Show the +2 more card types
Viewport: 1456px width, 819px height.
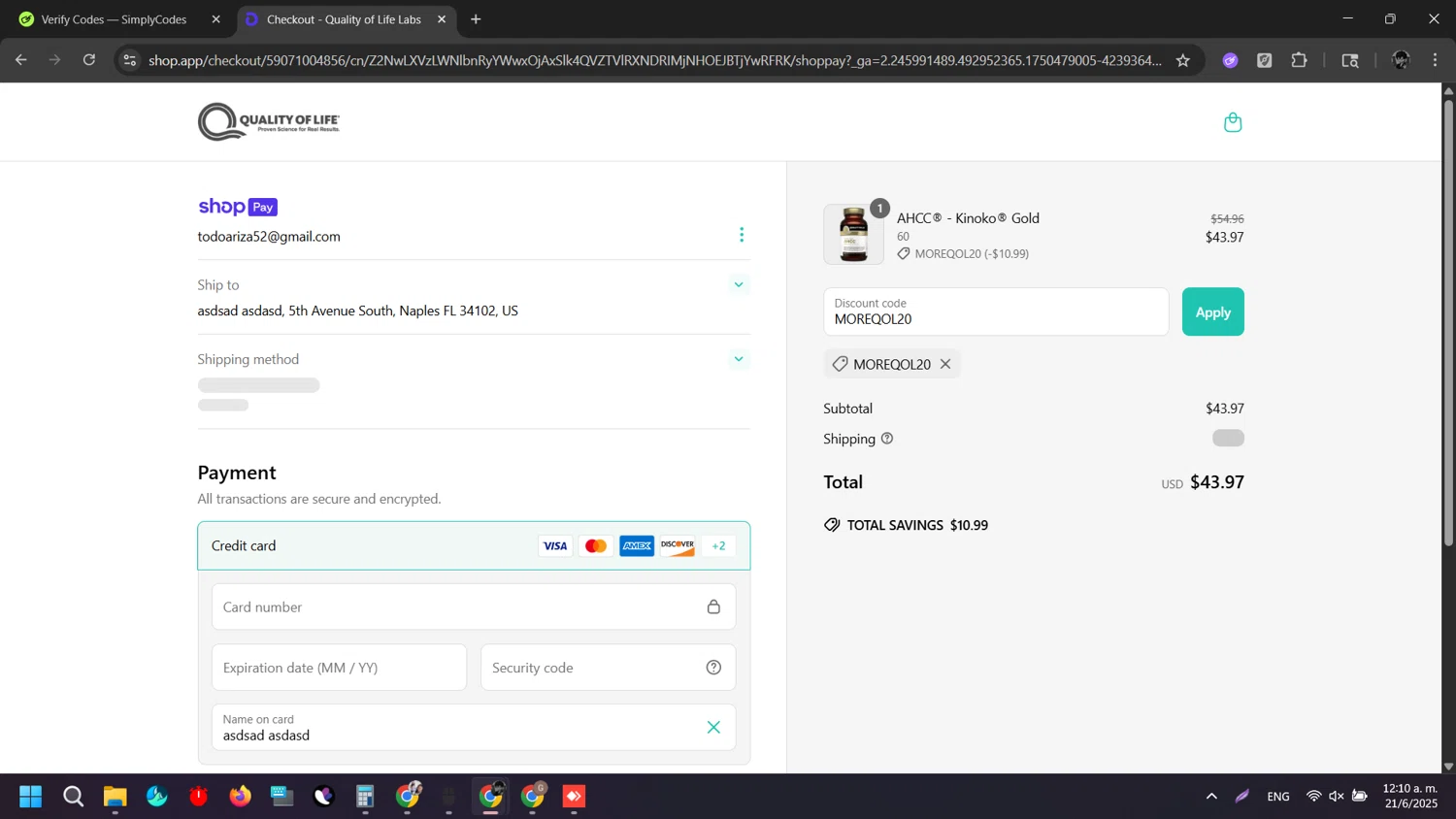tap(718, 546)
